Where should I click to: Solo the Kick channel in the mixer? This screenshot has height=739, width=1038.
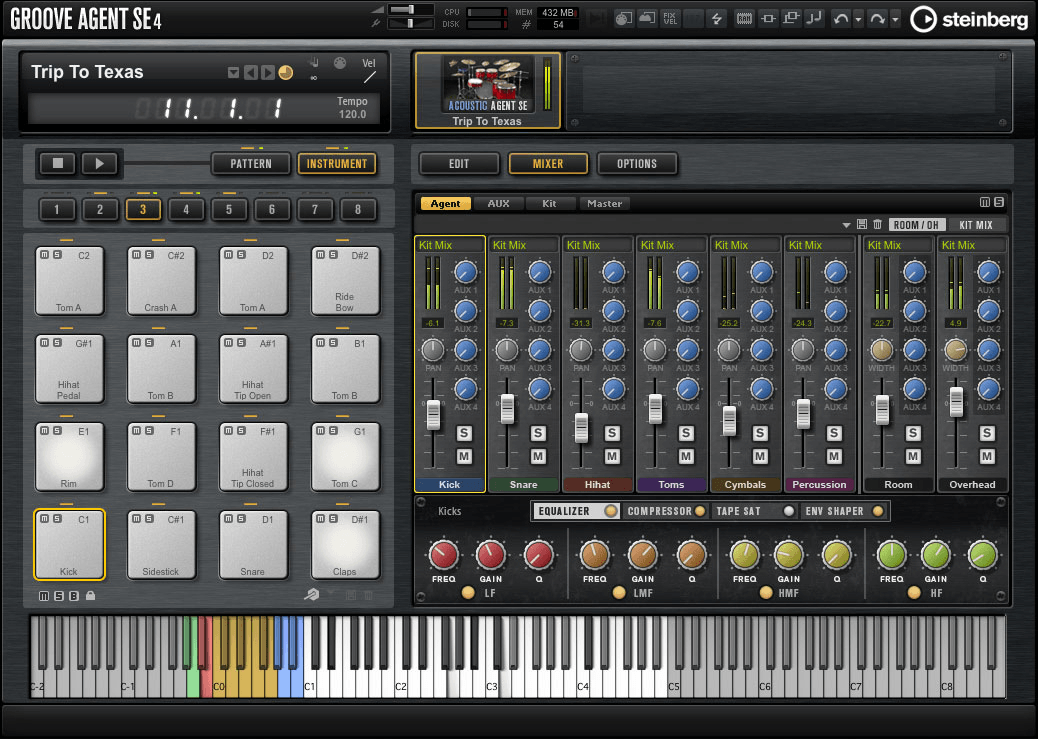463,433
